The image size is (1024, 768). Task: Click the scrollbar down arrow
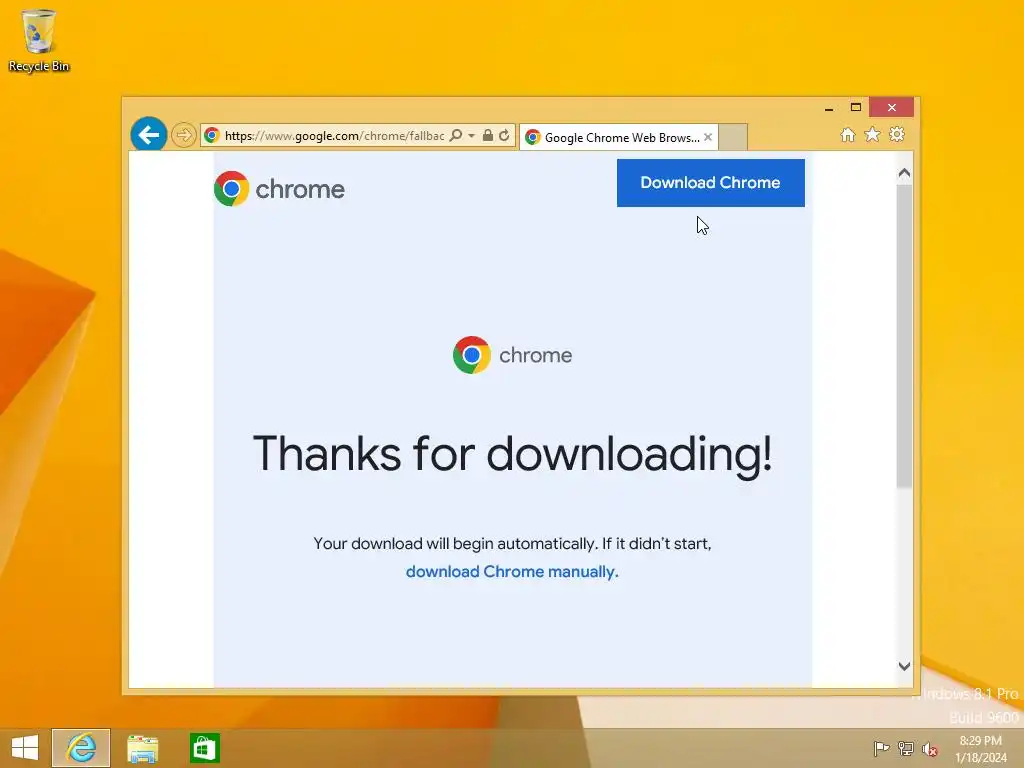[x=904, y=666]
